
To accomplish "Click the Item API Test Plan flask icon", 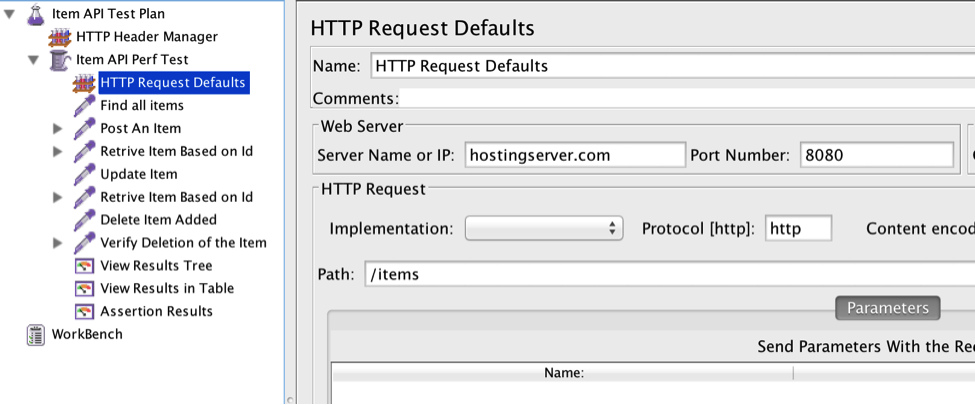I will pyautogui.click(x=36, y=14).
